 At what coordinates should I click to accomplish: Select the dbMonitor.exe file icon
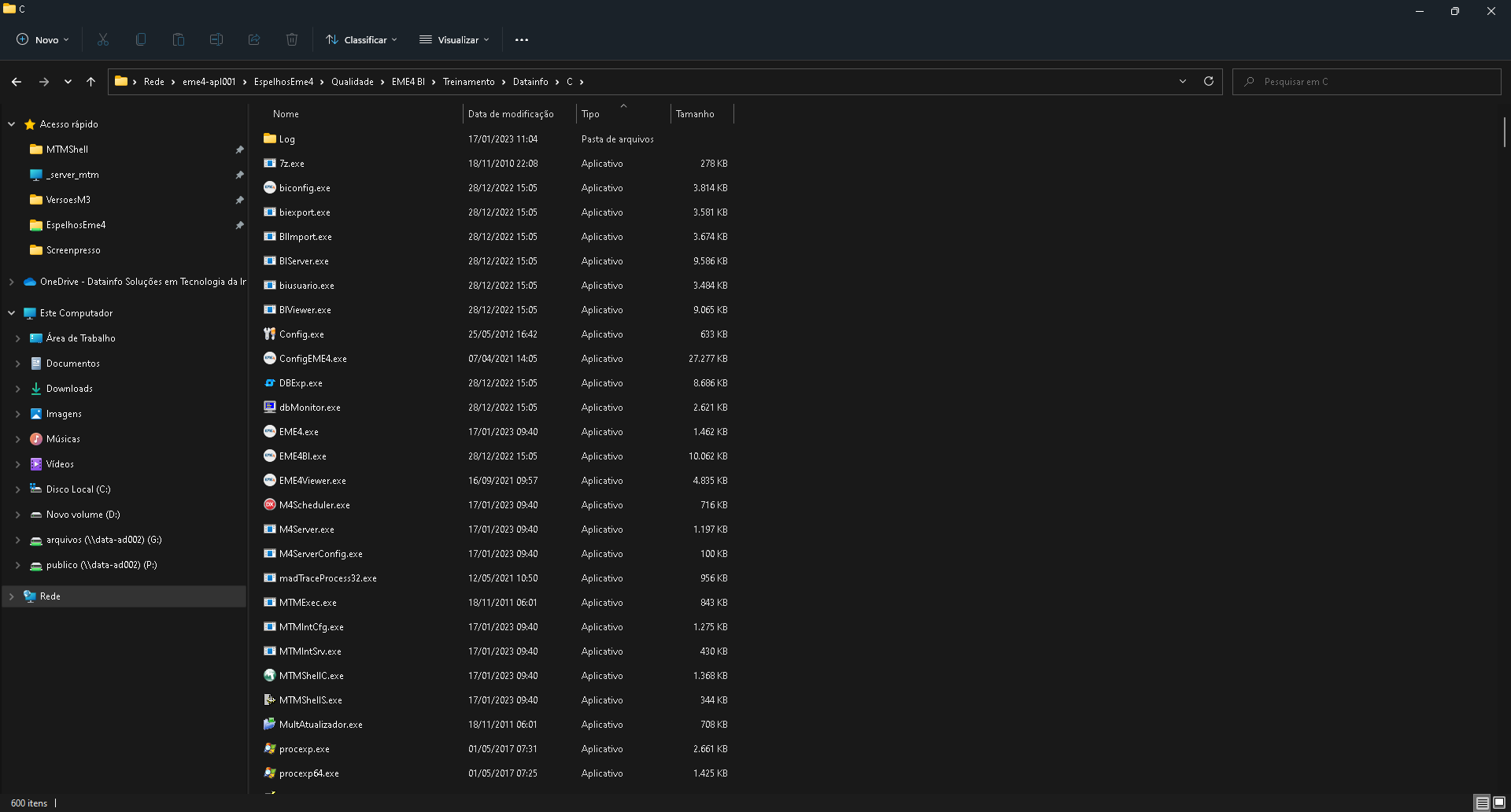click(270, 407)
